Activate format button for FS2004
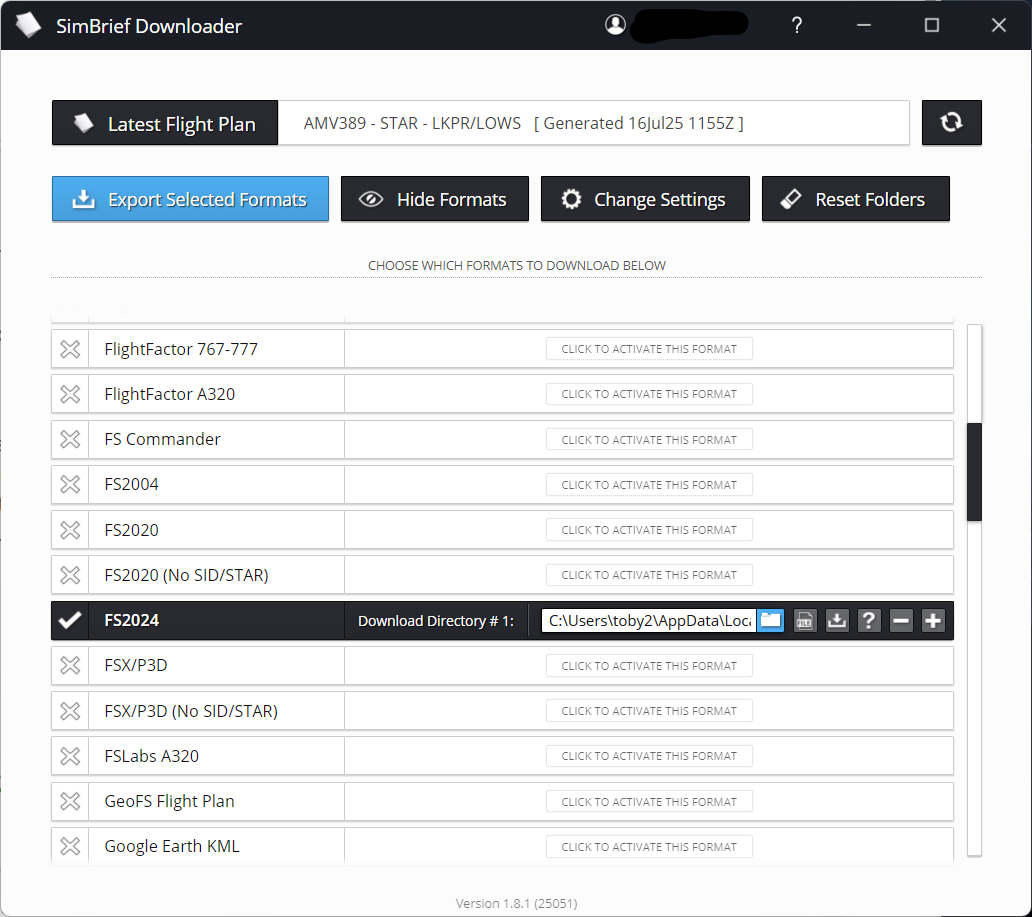Screen dimensions: 1032x917 [649, 485]
